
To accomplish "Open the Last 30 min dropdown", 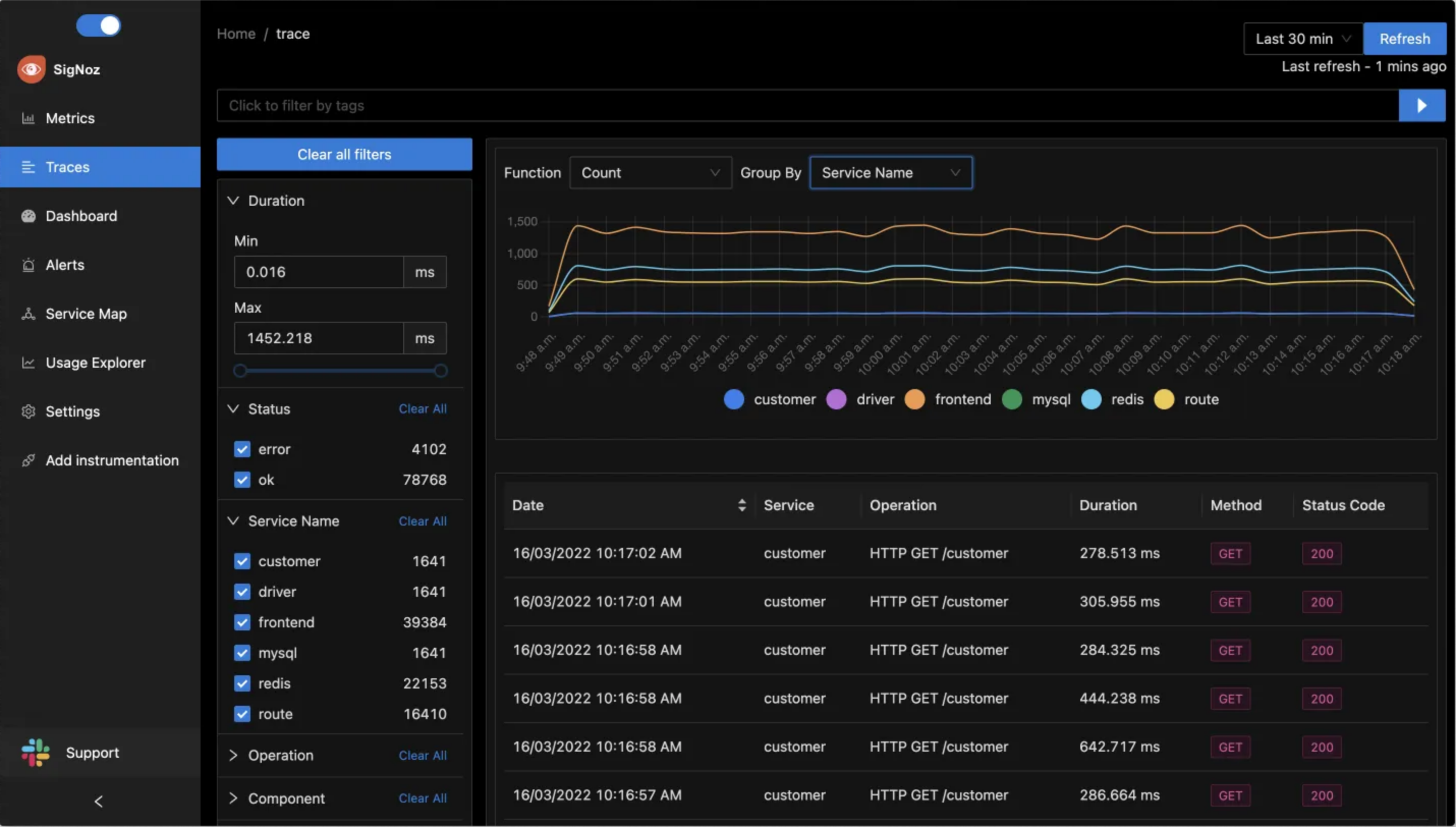I will coord(1302,39).
